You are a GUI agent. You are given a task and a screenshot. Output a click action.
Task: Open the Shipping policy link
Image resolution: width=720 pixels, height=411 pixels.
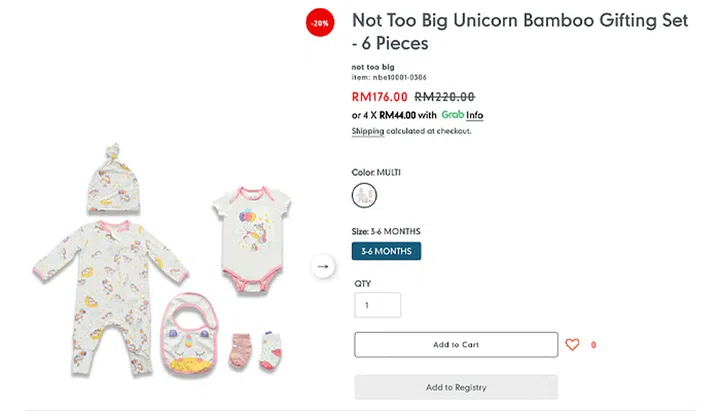tap(367, 131)
